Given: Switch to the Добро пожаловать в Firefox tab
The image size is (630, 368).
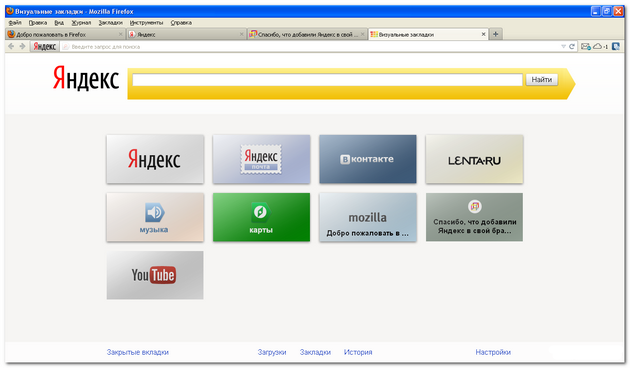Looking at the screenshot, I should click(64, 35).
